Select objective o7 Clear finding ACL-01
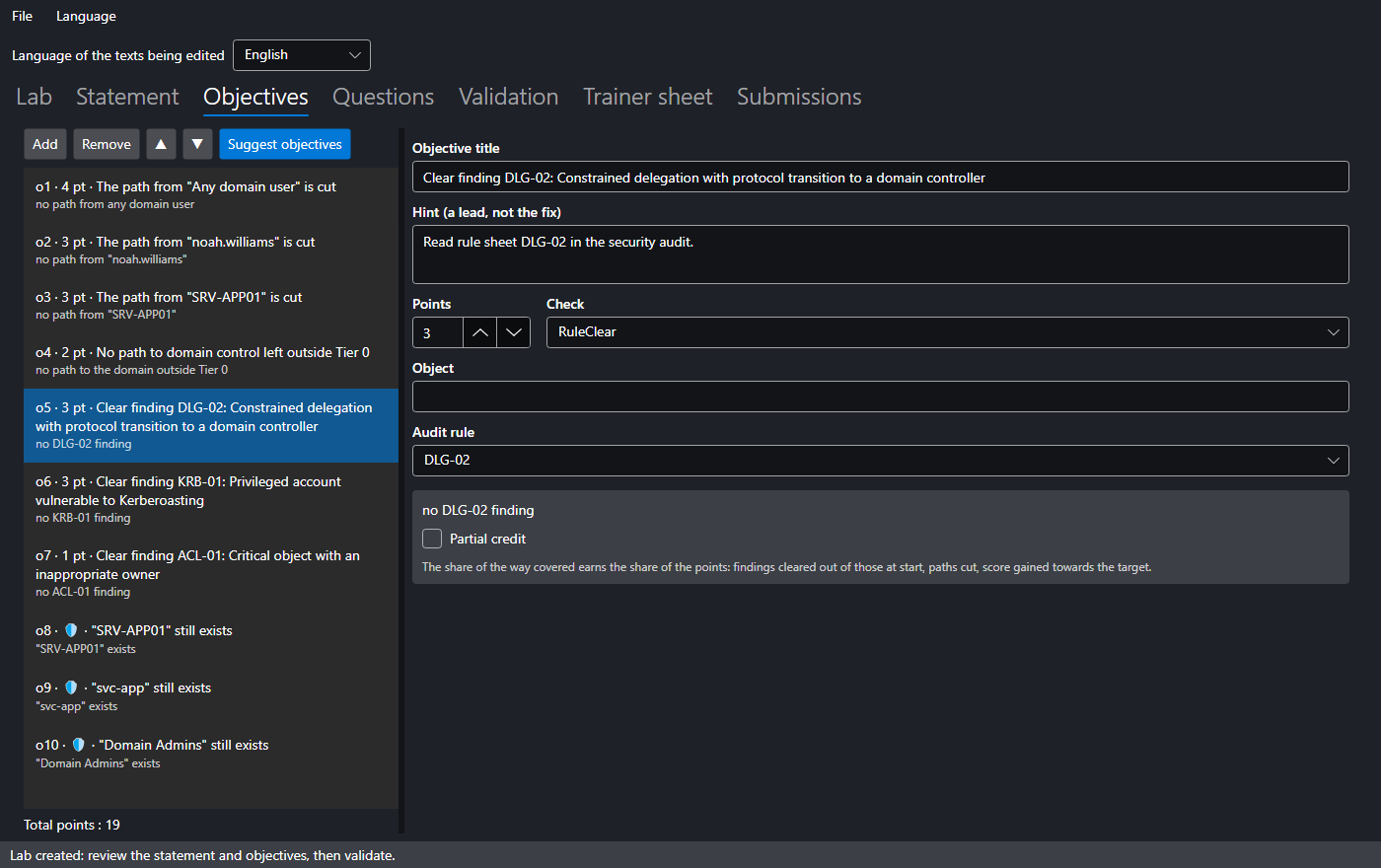The width and height of the screenshot is (1381, 868). click(x=211, y=573)
